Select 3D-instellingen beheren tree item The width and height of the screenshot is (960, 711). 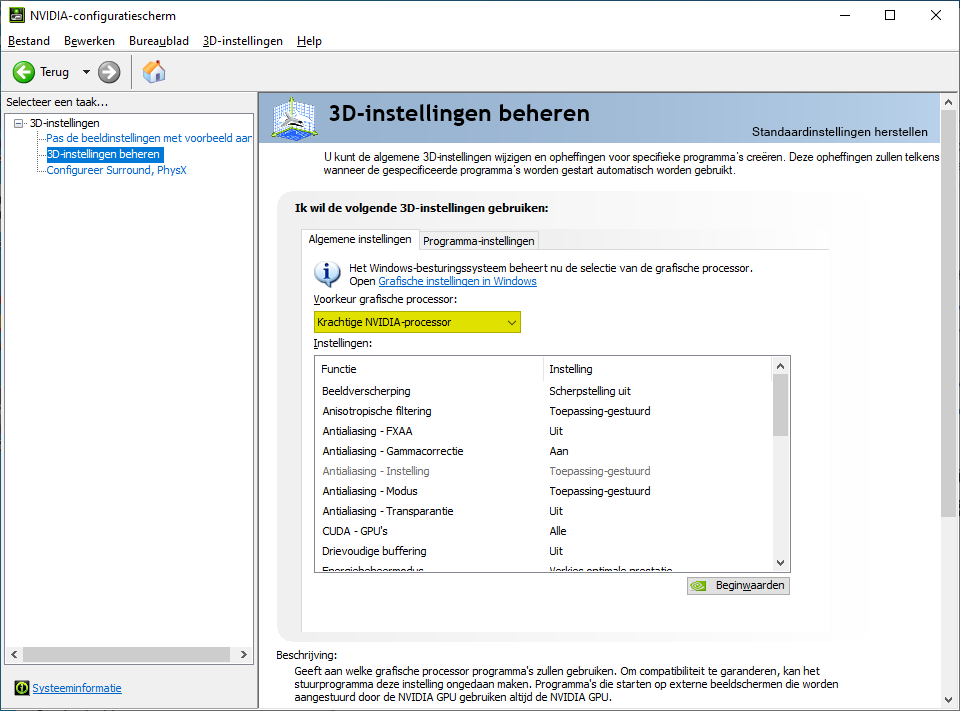(103, 154)
